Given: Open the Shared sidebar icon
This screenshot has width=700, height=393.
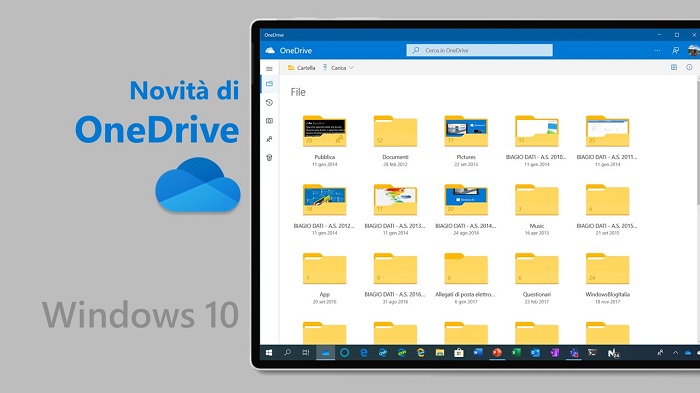Looking at the screenshot, I should 269,139.
